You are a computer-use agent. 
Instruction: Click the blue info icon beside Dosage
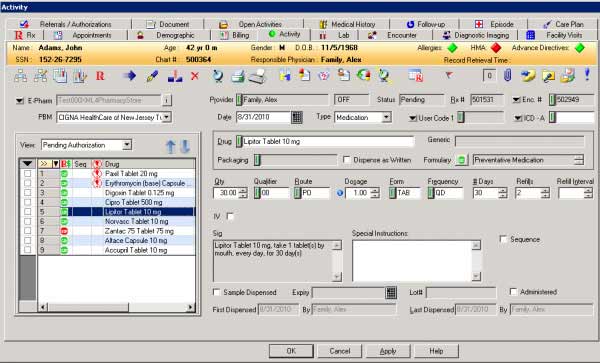coord(340,193)
